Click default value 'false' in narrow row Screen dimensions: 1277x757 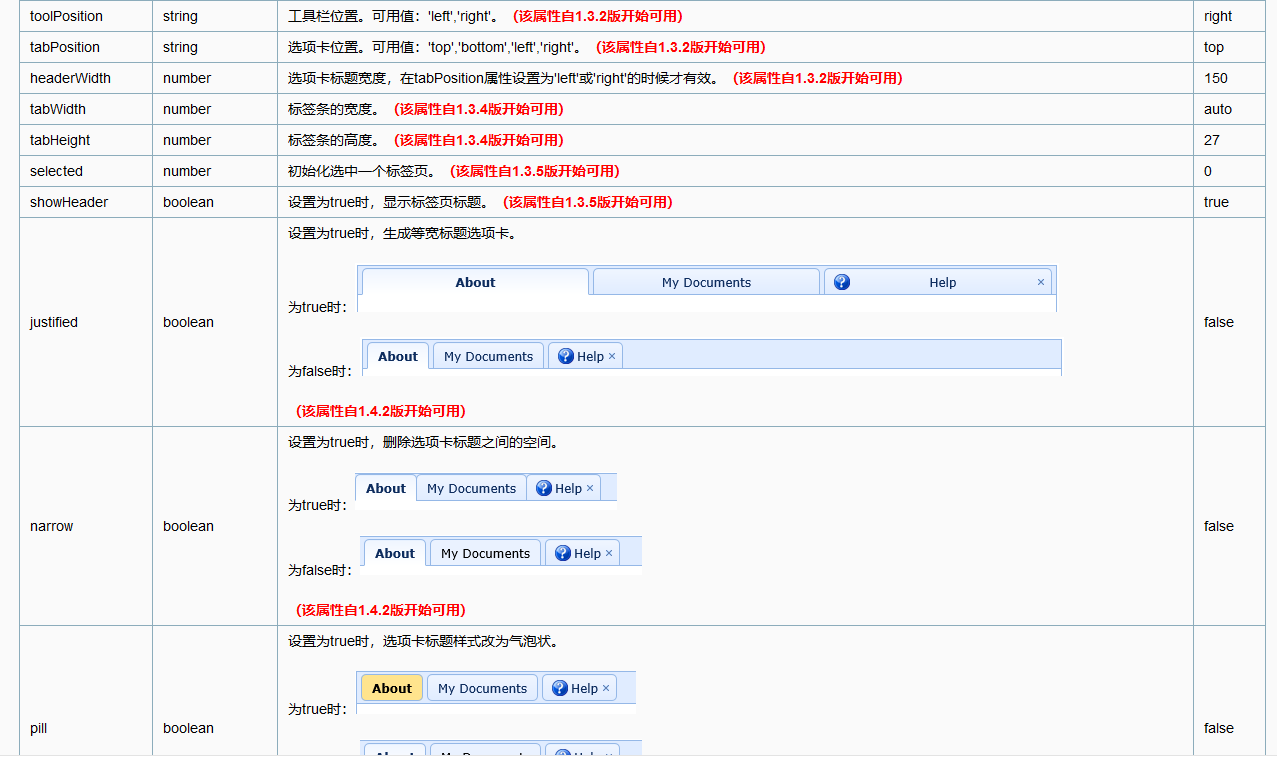(x=1219, y=526)
